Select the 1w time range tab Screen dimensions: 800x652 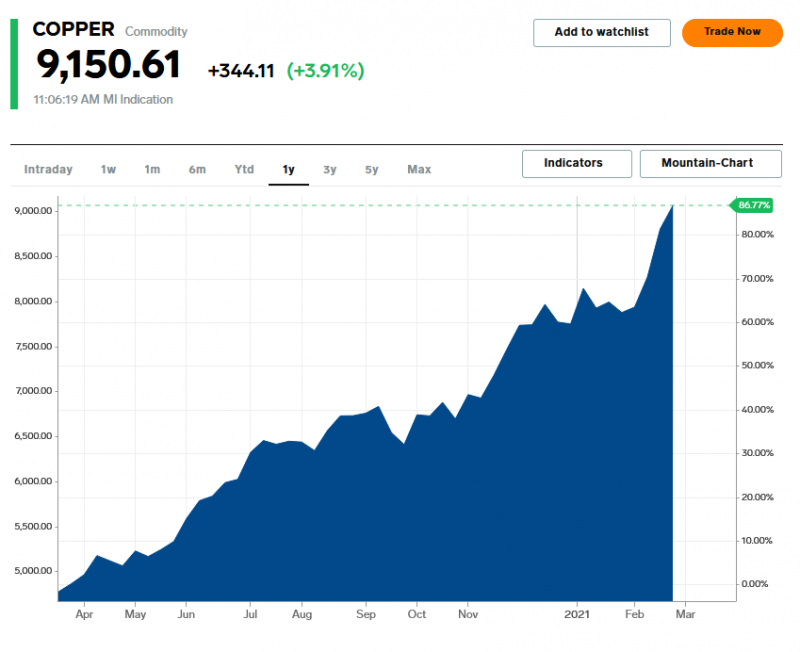coord(108,169)
